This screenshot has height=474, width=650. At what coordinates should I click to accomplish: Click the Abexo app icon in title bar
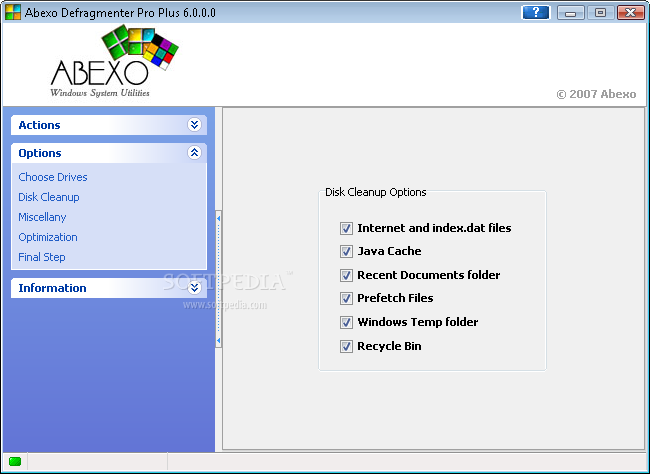coord(13,12)
